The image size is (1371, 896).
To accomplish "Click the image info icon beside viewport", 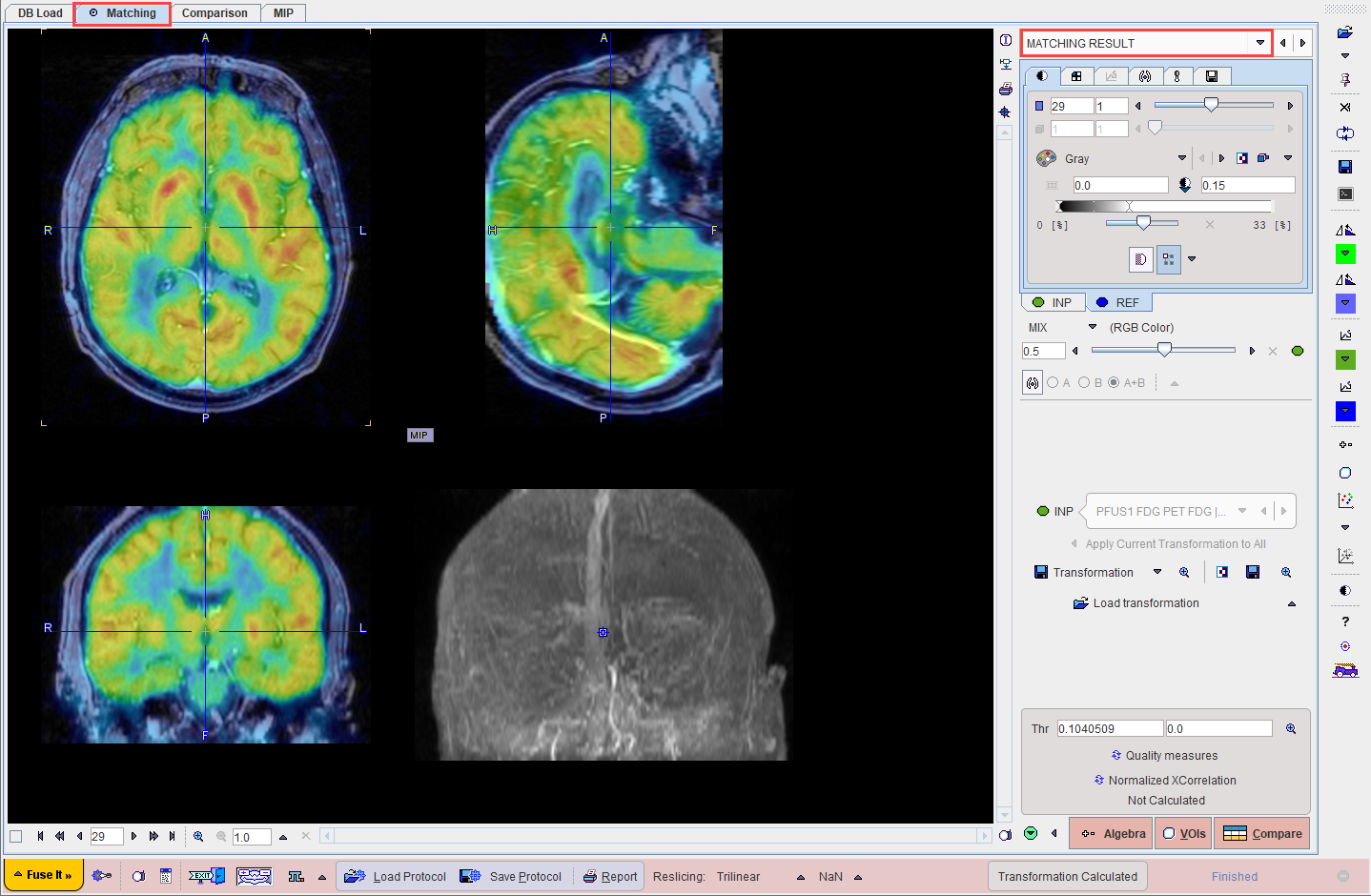I will [x=1005, y=40].
